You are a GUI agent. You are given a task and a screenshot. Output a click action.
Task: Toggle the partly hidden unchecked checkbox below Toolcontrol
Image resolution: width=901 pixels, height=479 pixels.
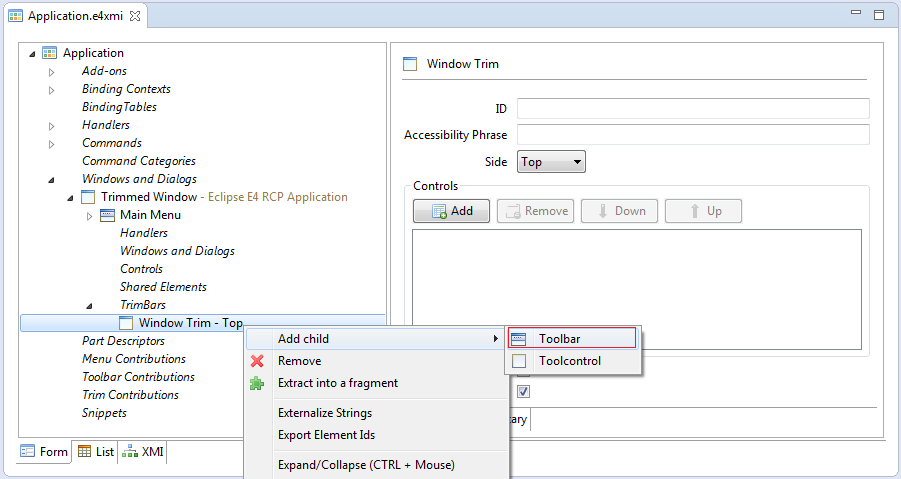(x=523, y=373)
